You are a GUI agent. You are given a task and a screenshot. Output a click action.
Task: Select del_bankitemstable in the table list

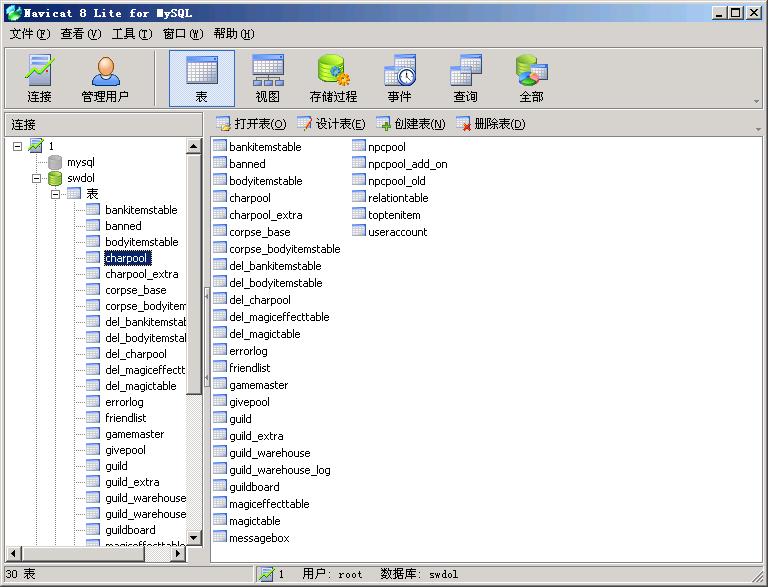click(x=275, y=266)
